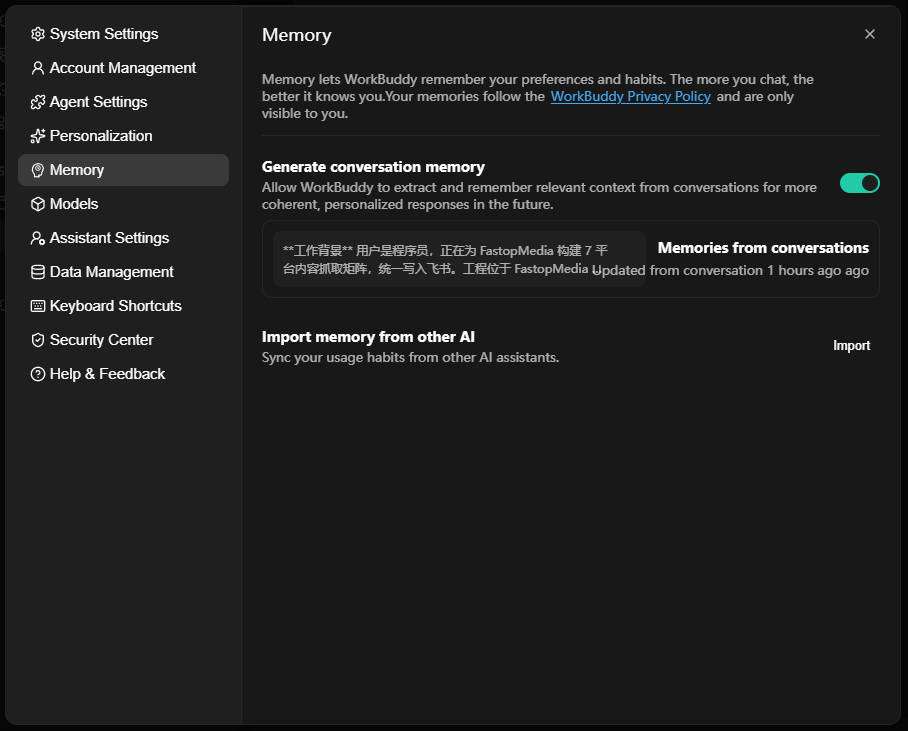Switch to Models settings
Image resolution: width=908 pixels, height=731 pixels.
click(x=123, y=204)
